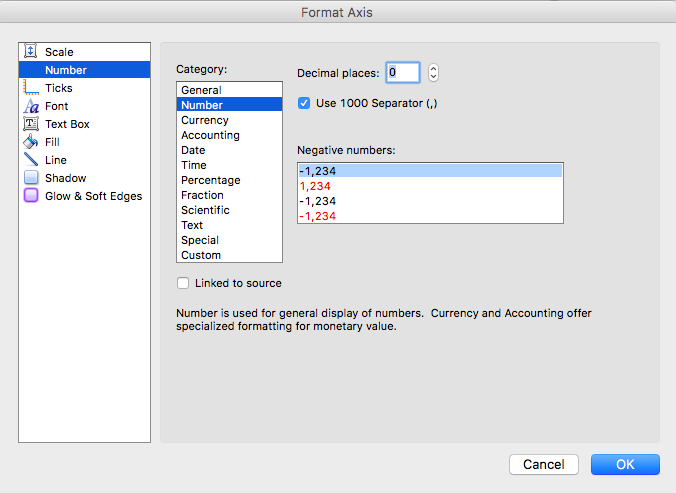Select red 1,234 negative number format
This screenshot has height=493, width=676.
(x=317, y=186)
